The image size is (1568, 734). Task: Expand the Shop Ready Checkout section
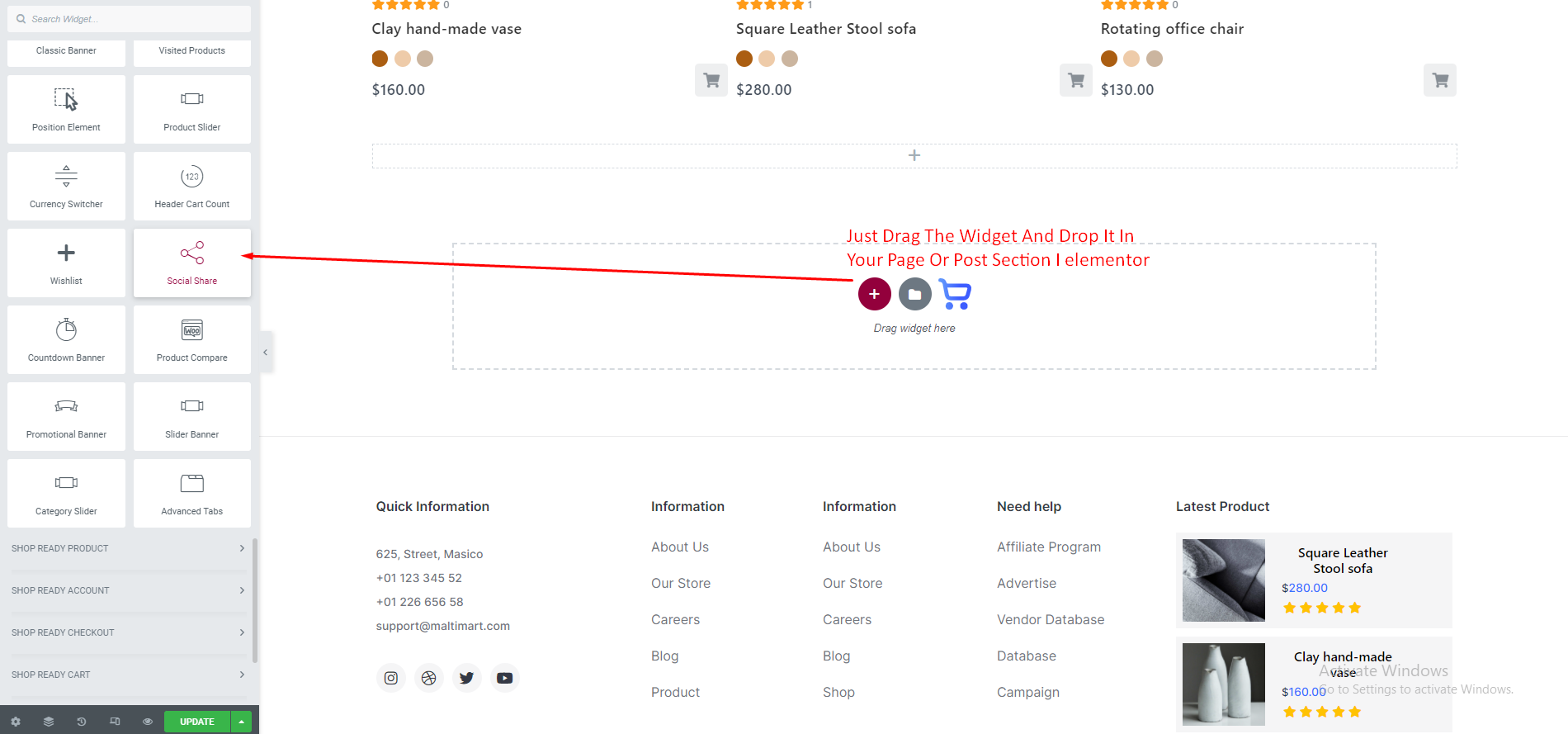pos(128,632)
